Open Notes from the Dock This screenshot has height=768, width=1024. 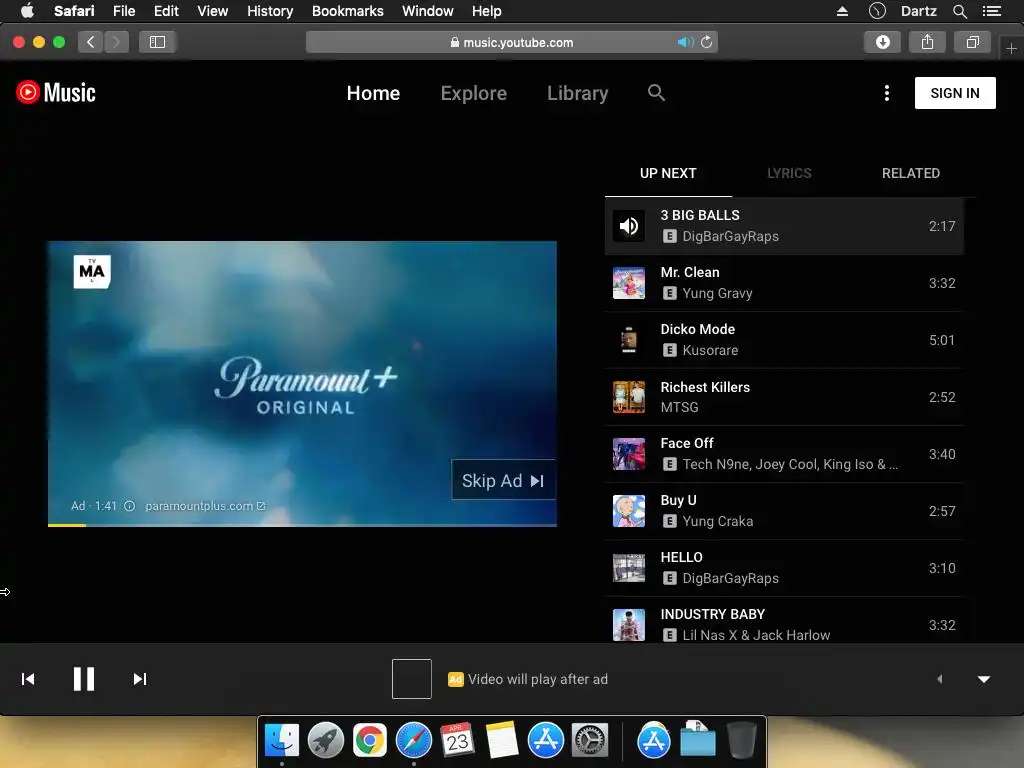[x=502, y=741]
